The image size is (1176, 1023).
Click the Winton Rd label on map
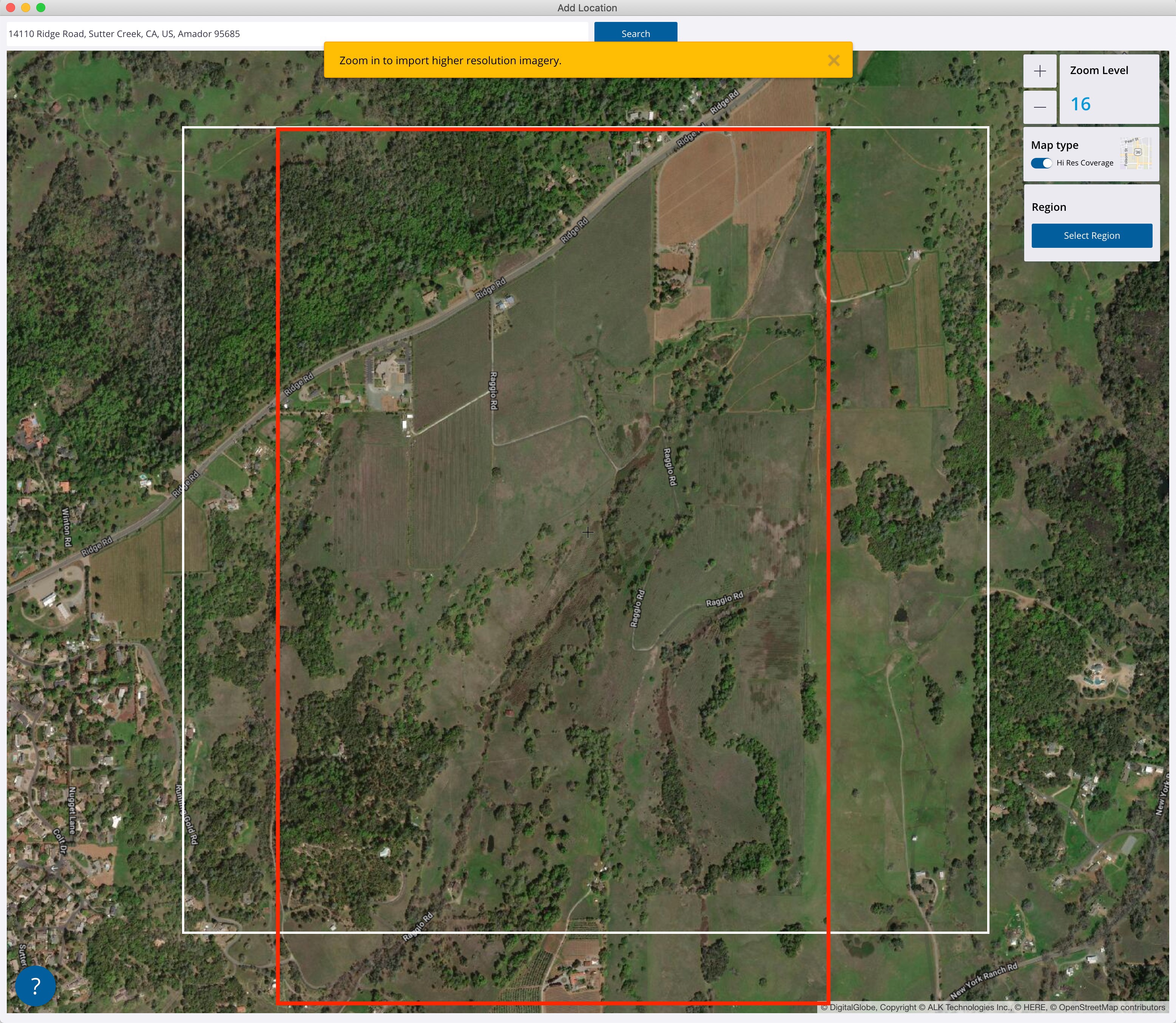pyautogui.click(x=66, y=527)
